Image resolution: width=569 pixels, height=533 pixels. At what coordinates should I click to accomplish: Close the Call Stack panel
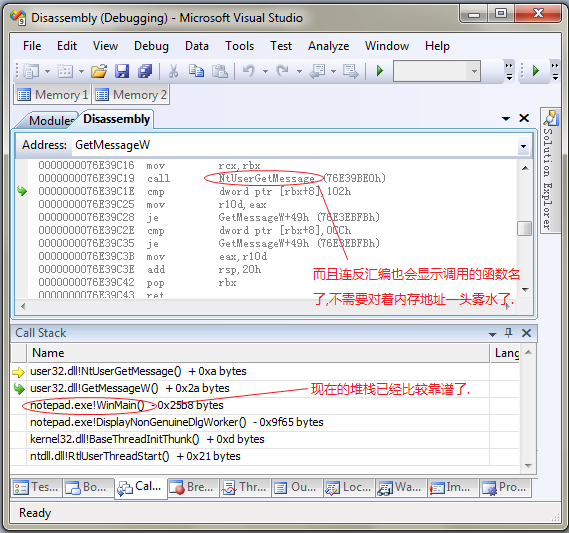pyautogui.click(x=527, y=333)
